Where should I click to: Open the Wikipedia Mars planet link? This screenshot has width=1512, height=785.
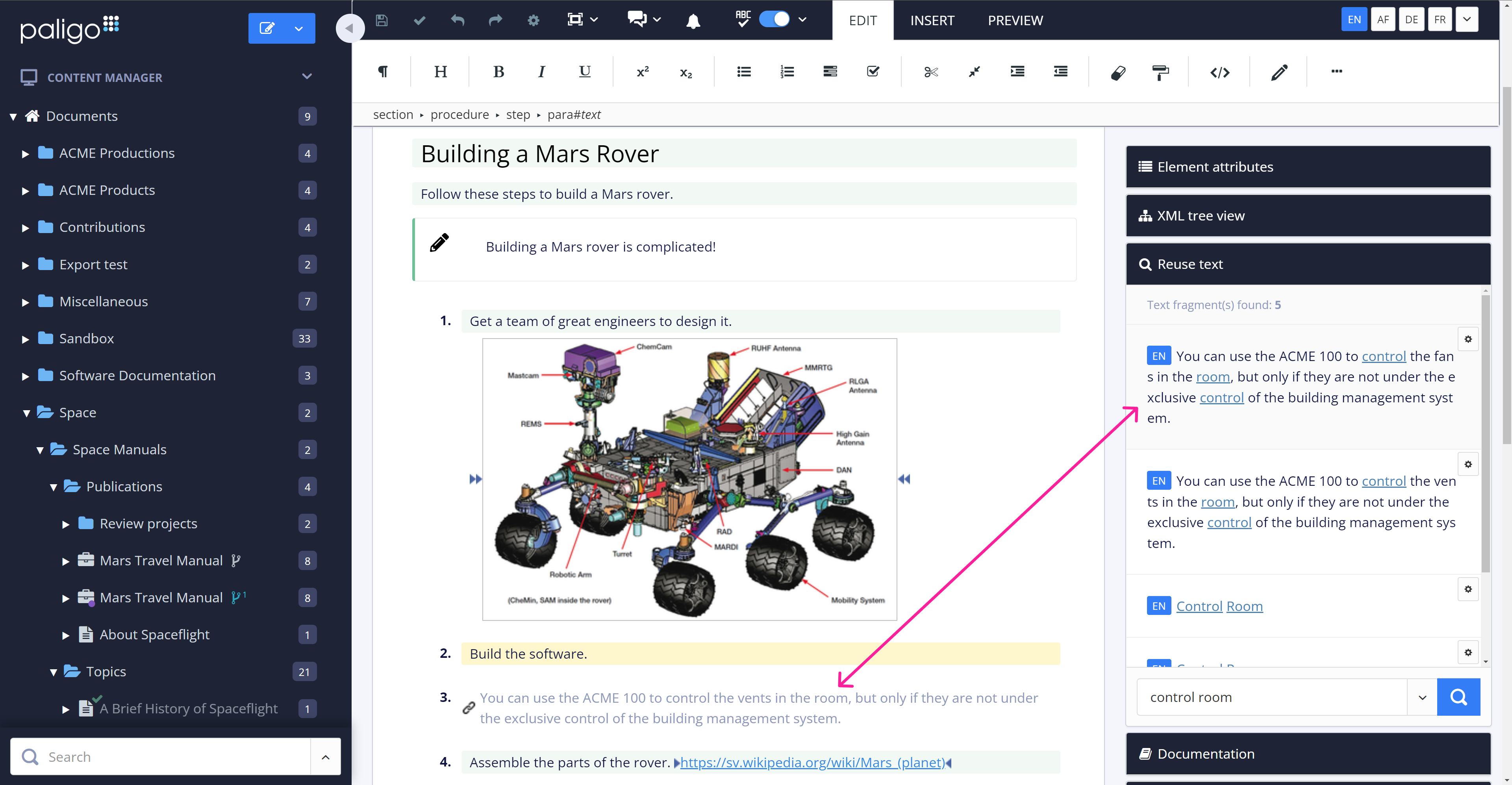[812, 762]
